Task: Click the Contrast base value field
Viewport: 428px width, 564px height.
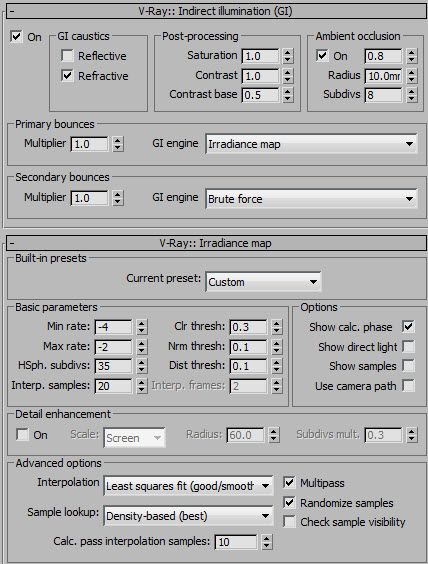Action: pyautogui.click(x=260, y=95)
